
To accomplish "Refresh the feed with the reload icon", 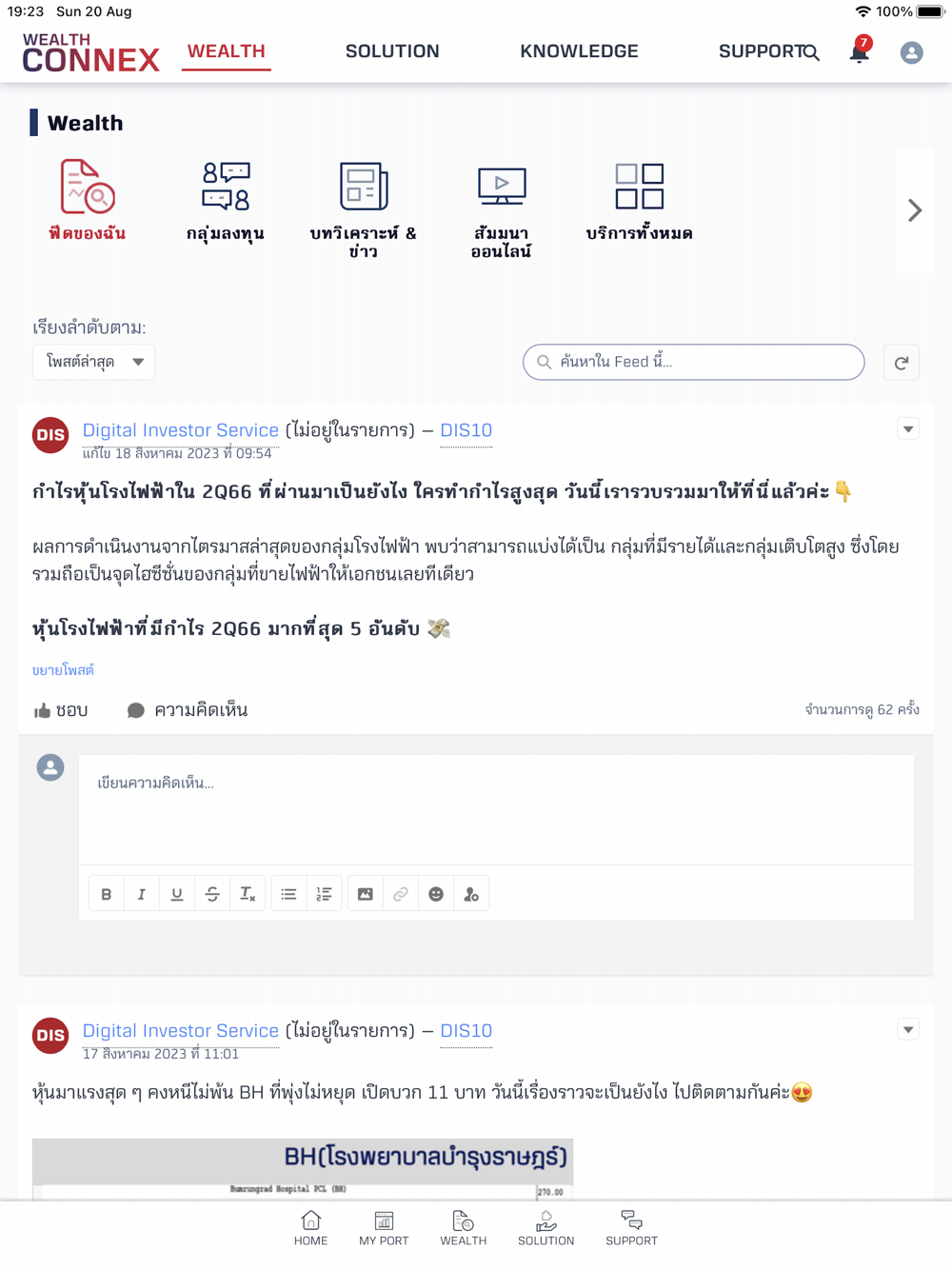I will pyautogui.click(x=902, y=363).
